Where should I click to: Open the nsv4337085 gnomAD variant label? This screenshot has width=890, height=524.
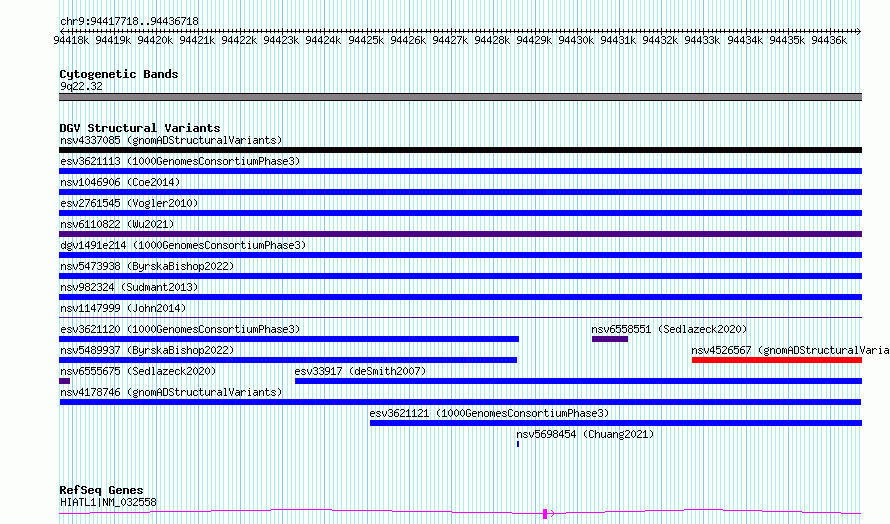171,140
